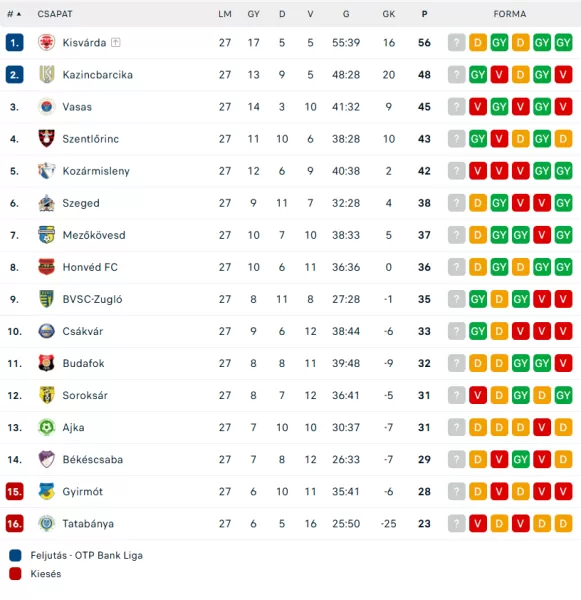Screen dimensions: 581x600
Task: Open the Szentlőrinc team crest
Action: click(46, 139)
